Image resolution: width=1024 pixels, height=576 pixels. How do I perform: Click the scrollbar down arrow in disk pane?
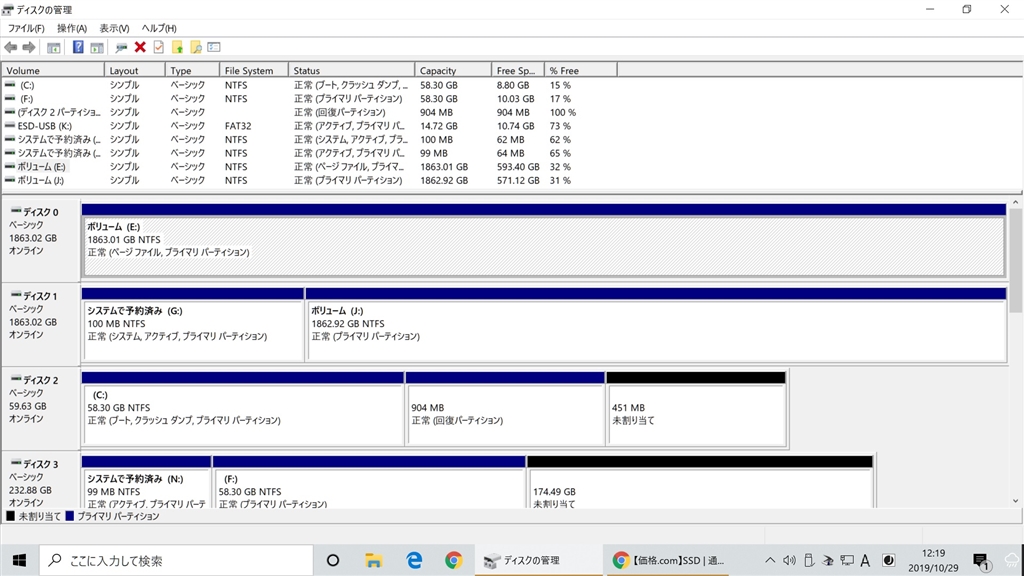1016,502
